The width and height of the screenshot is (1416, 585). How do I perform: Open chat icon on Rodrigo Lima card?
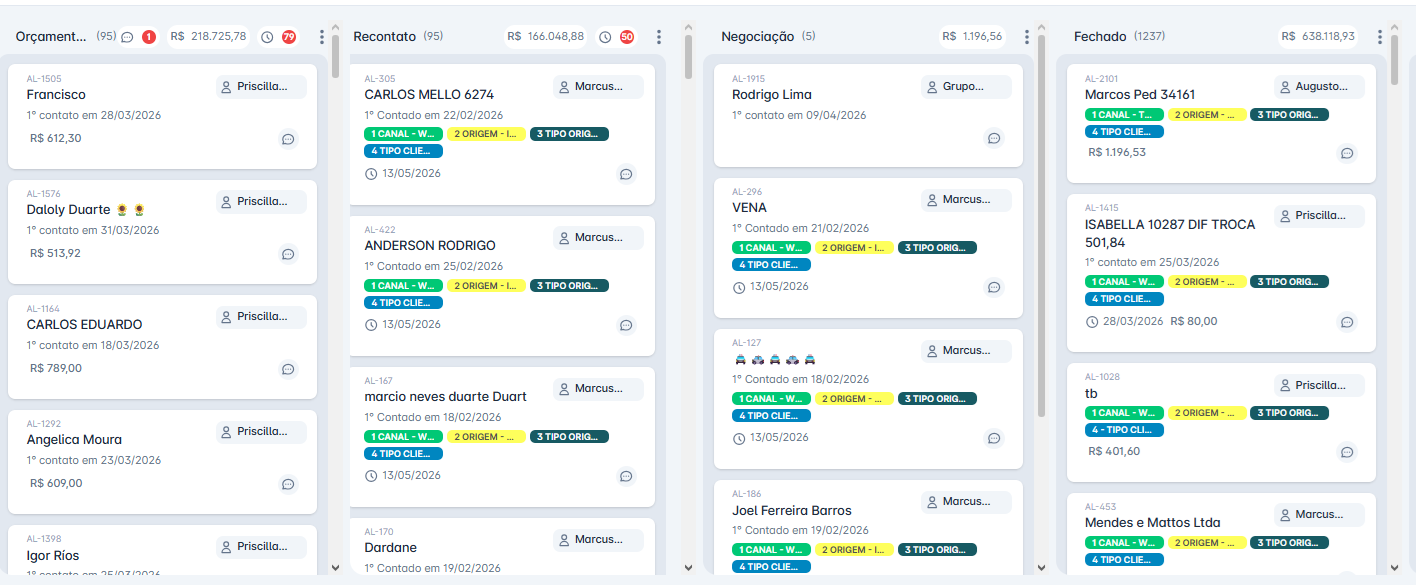click(x=994, y=138)
